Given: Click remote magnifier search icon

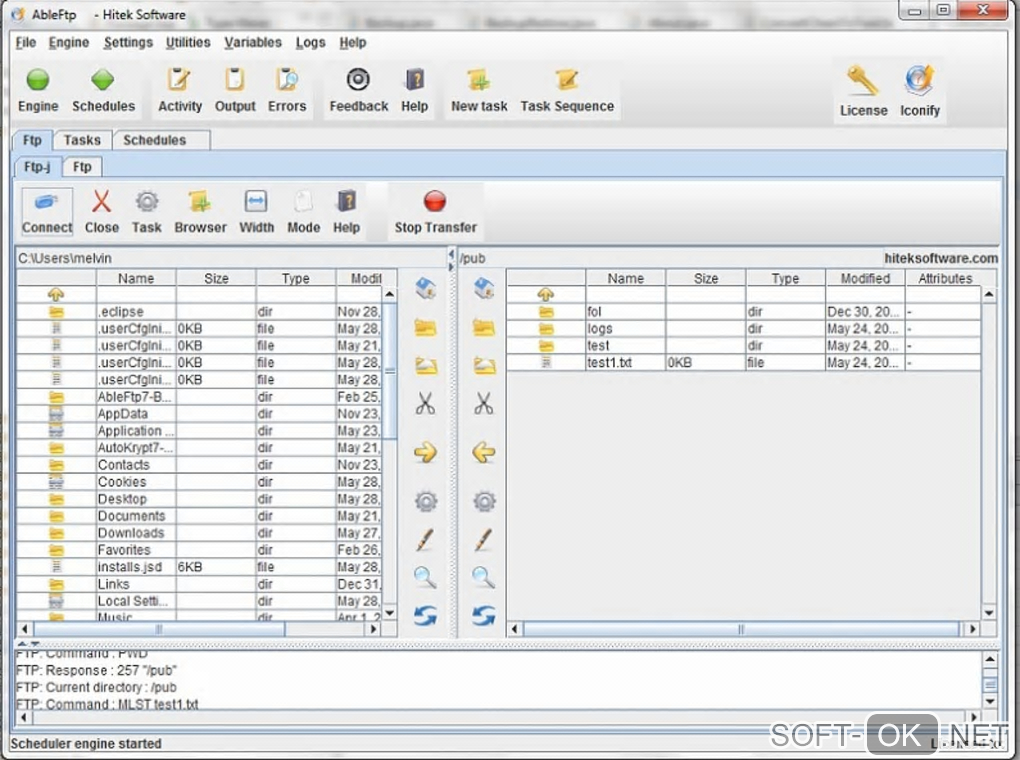Looking at the screenshot, I should [x=484, y=577].
